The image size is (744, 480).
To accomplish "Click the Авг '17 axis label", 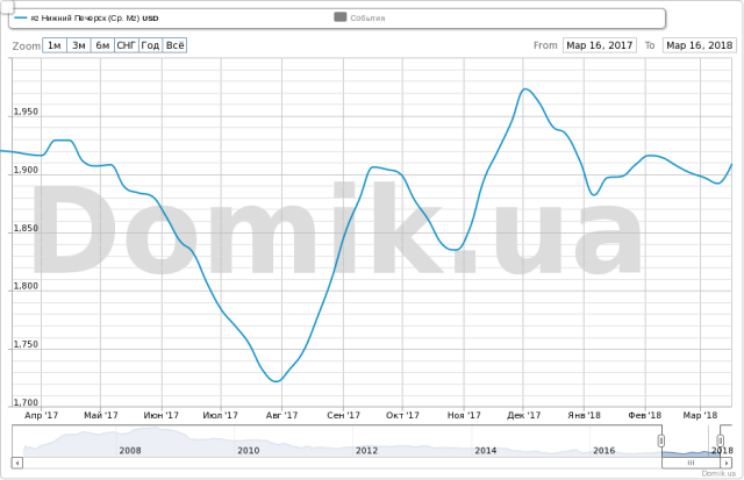I will click(x=282, y=415).
